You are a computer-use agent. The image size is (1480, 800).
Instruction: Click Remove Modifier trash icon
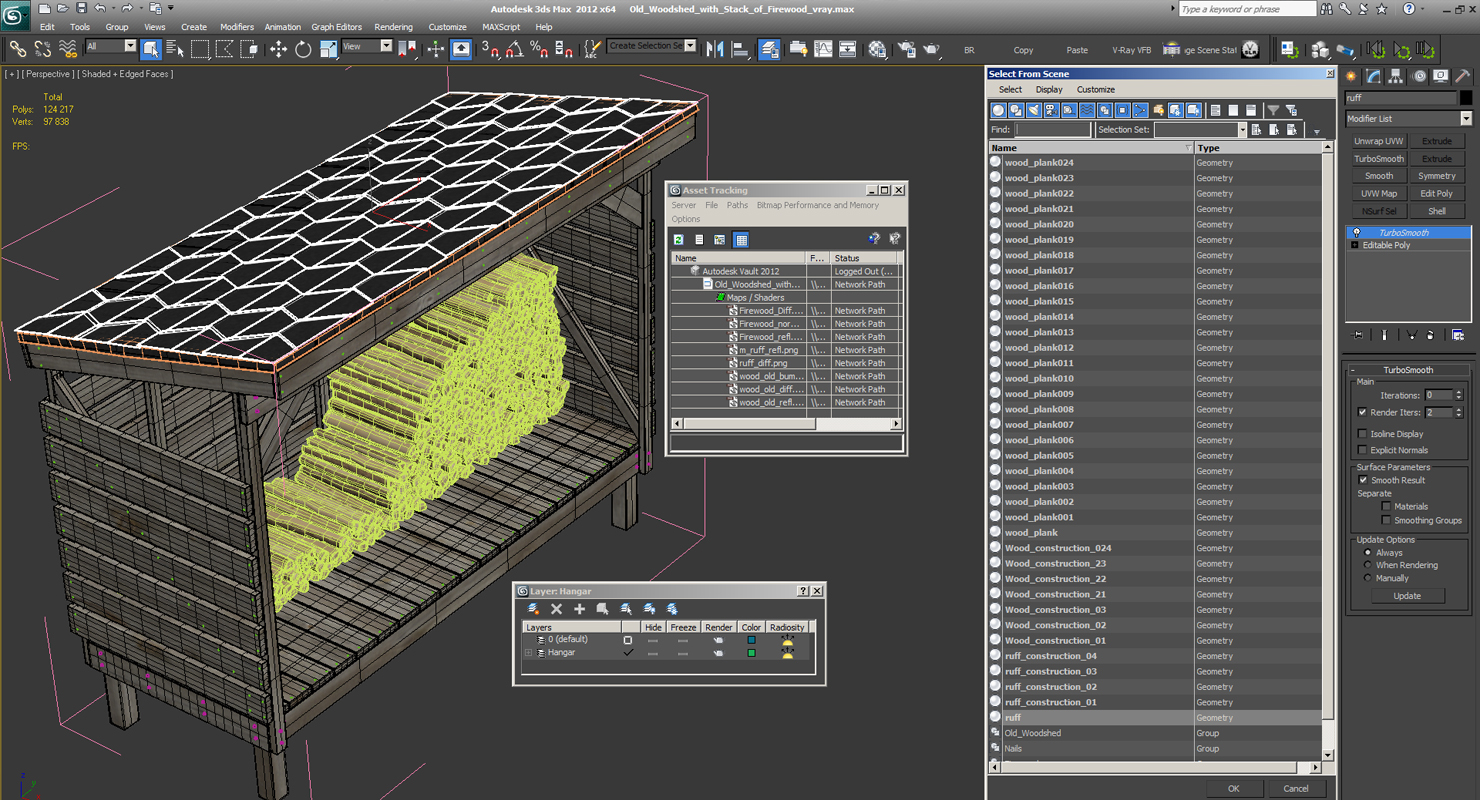point(1431,335)
